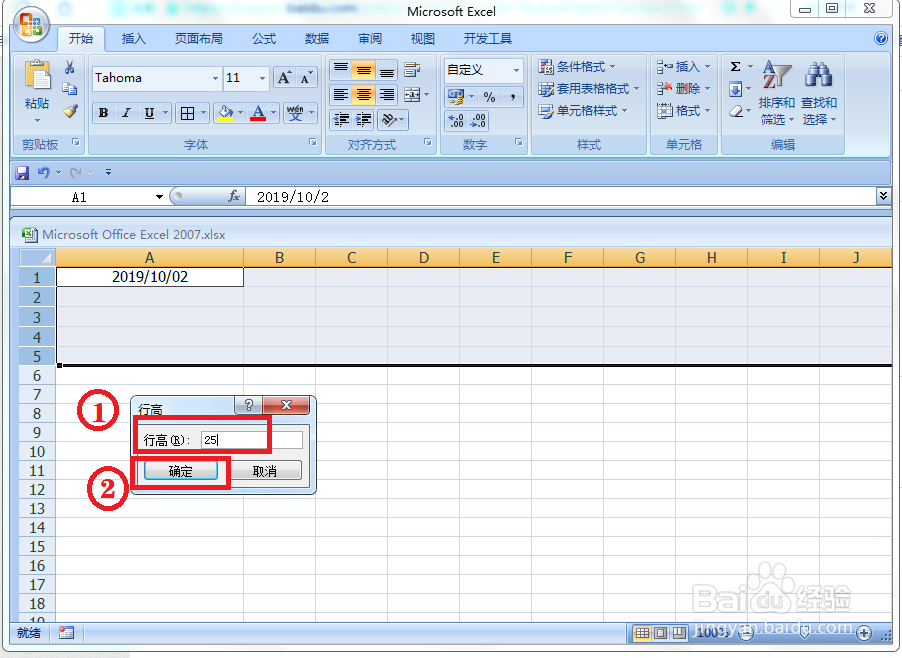Insert function using fx icon

tap(234, 197)
